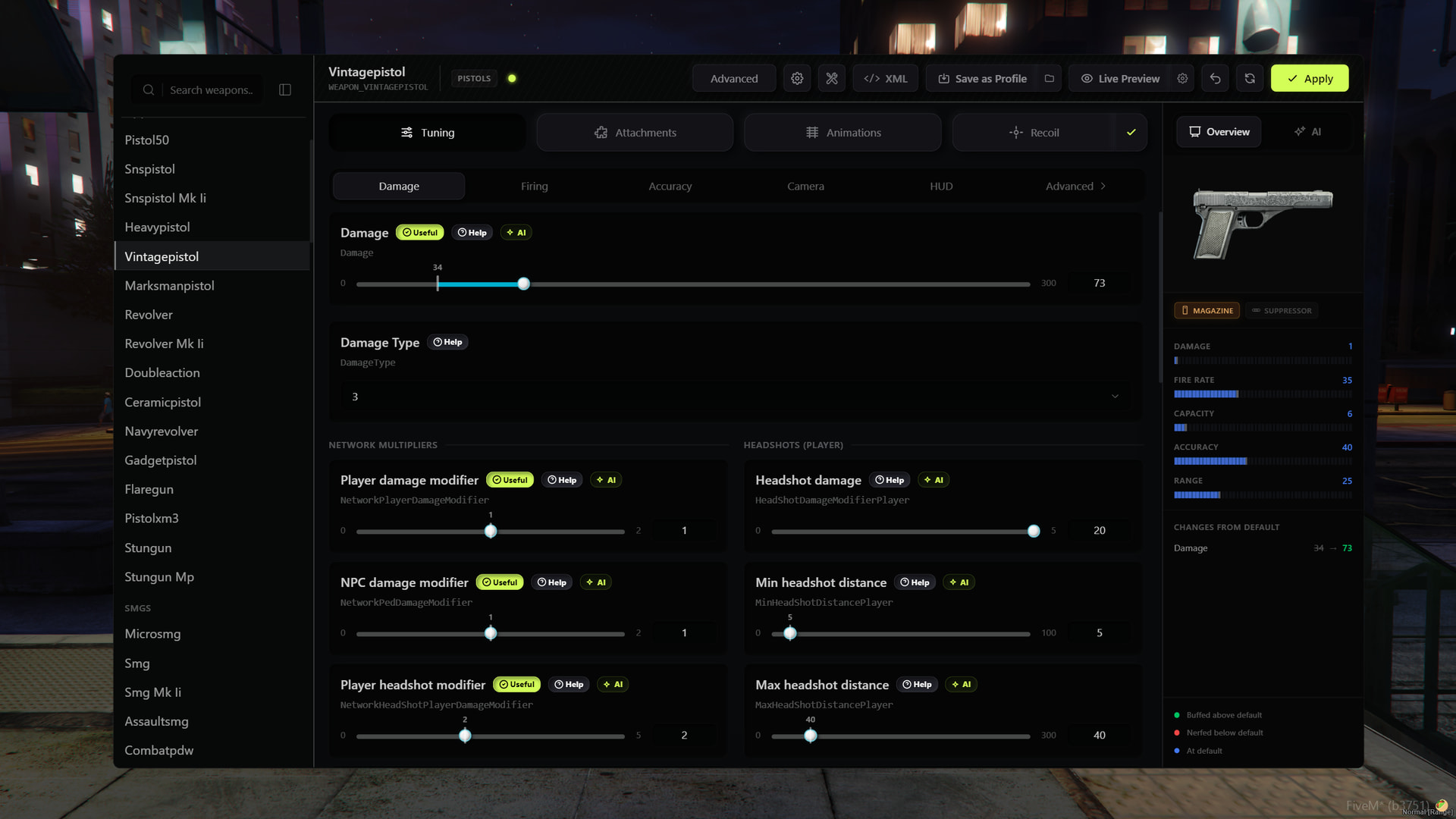Toggle the sidebar collapse icon
The width and height of the screenshot is (1456, 819).
coord(285,89)
